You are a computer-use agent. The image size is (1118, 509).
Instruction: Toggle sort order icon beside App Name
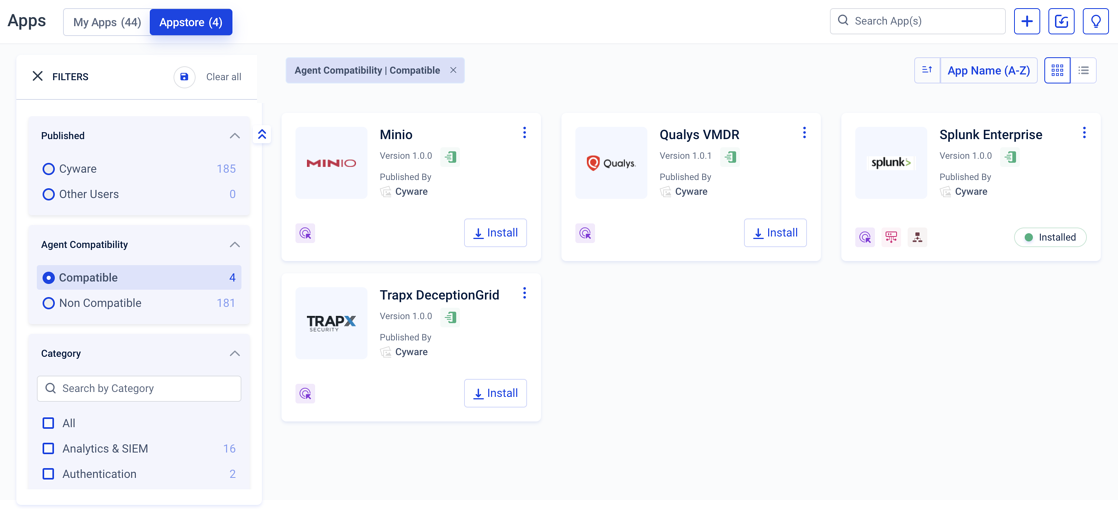(x=927, y=70)
